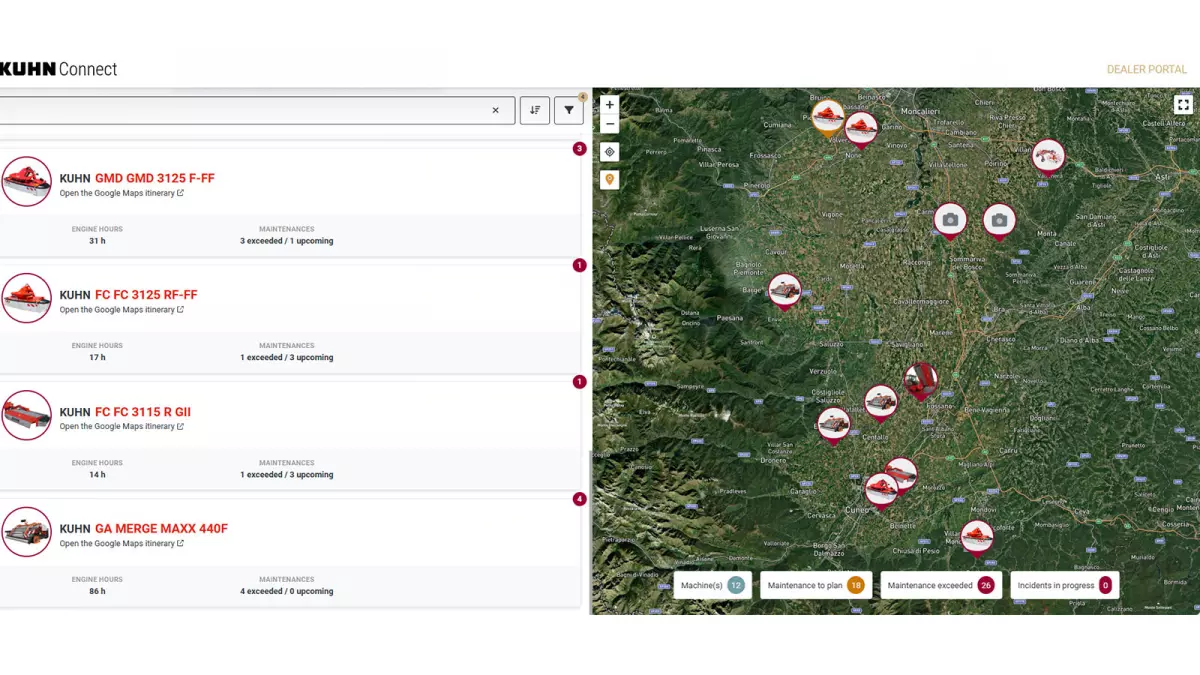This screenshot has height=675, width=1200.
Task: Select the orange-bordered machine marker on map
Action: pos(828,116)
